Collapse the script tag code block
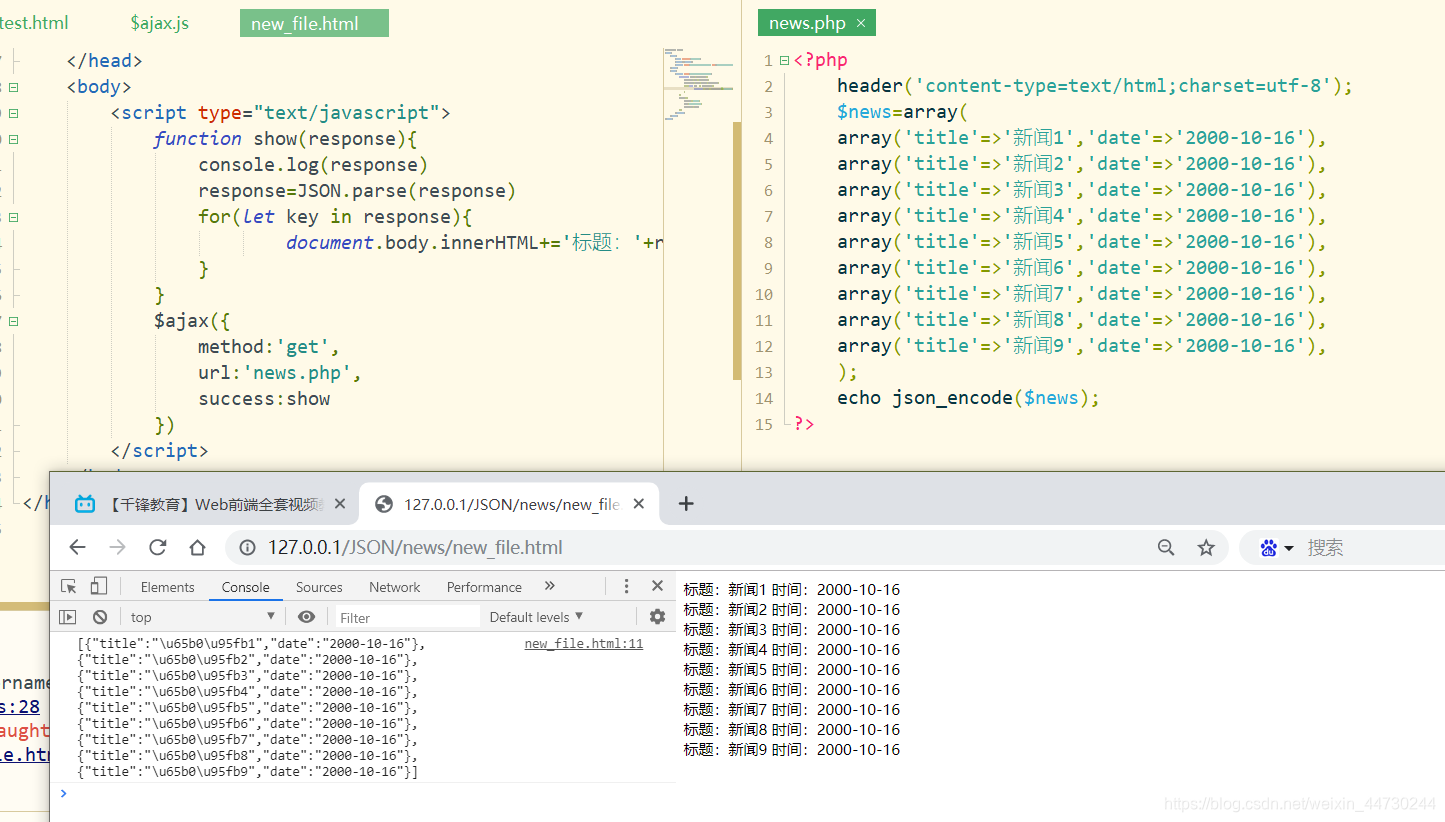The width and height of the screenshot is (1445, 822). point(13,113)
